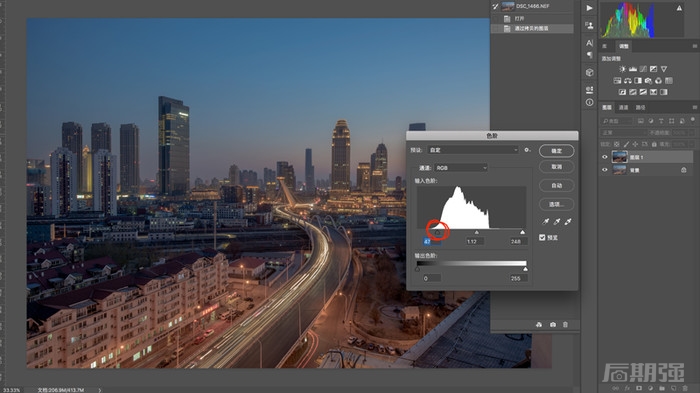Open the Channel RGB dropdown
The width and height of the screenshot is (700, 393).
tap(460, 168)
